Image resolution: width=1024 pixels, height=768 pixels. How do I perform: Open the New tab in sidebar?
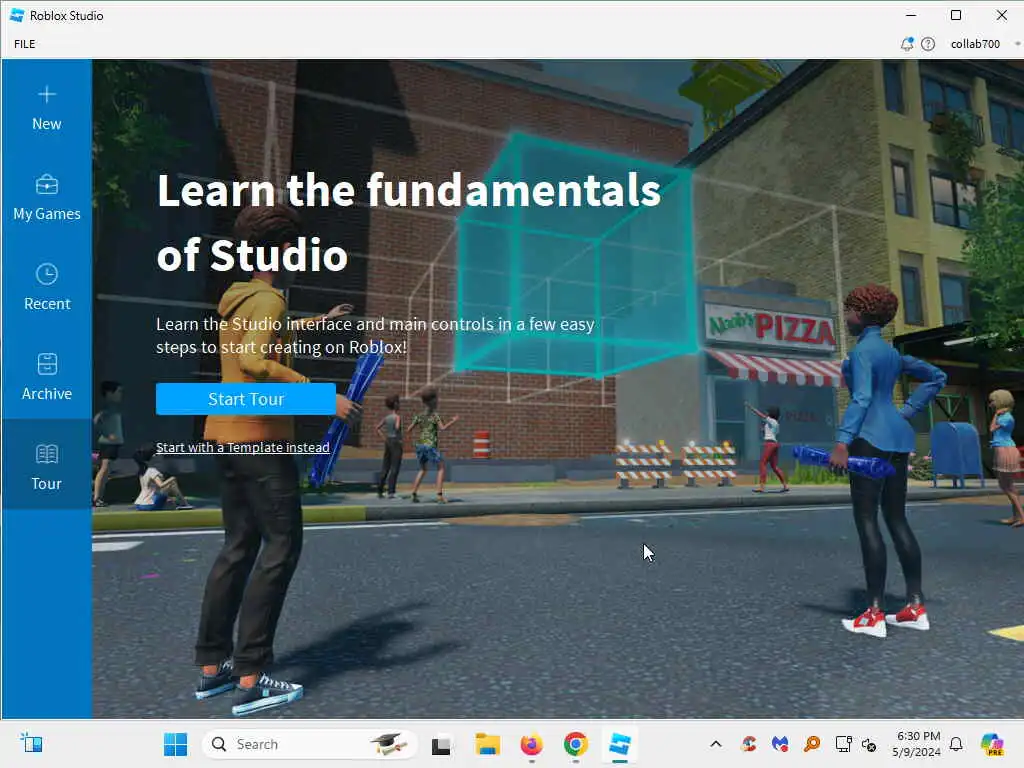[x=46, y=108]
